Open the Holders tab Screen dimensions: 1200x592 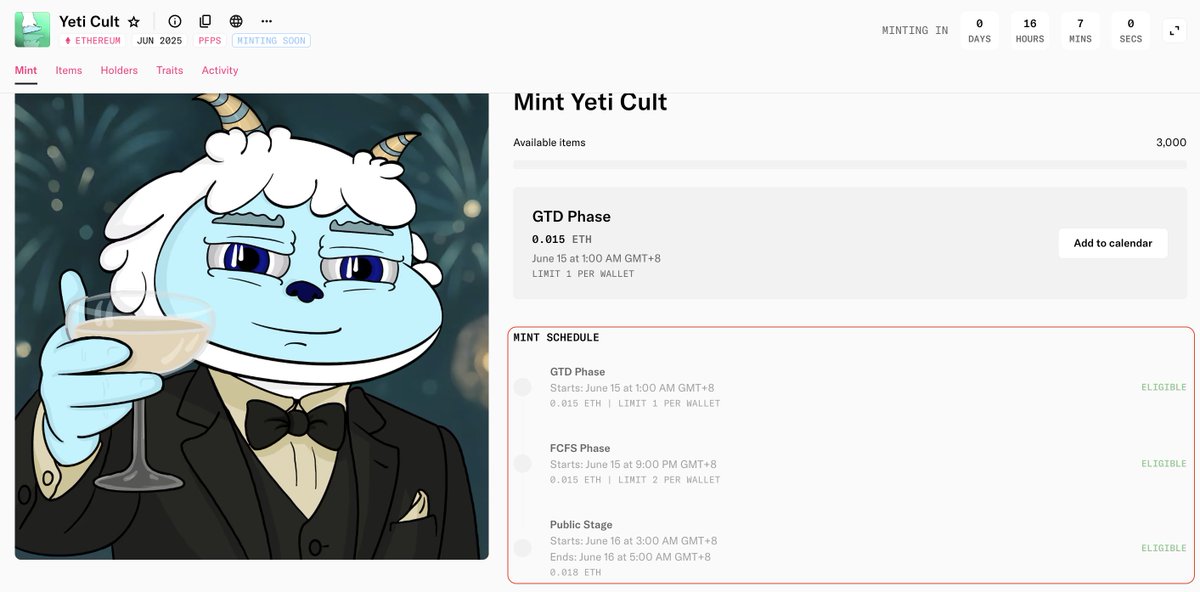pos(119,70)
